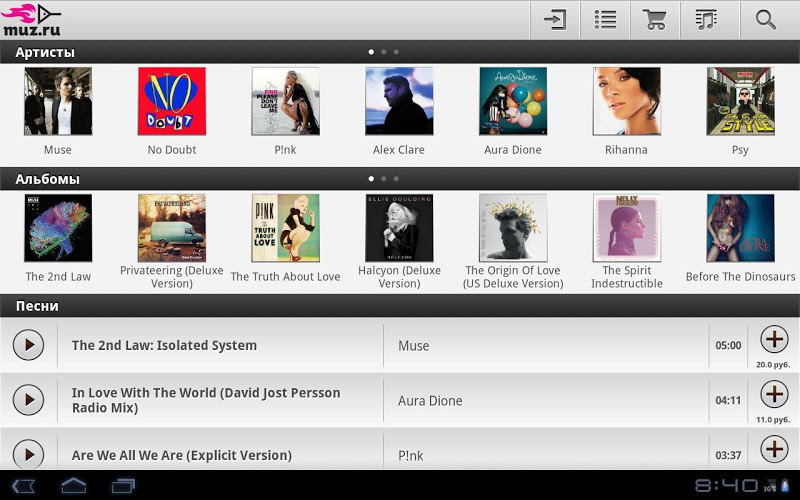Click the No Doubt artist name label
The height and width of the screenshot is (500, 800).
coord(172,150)
